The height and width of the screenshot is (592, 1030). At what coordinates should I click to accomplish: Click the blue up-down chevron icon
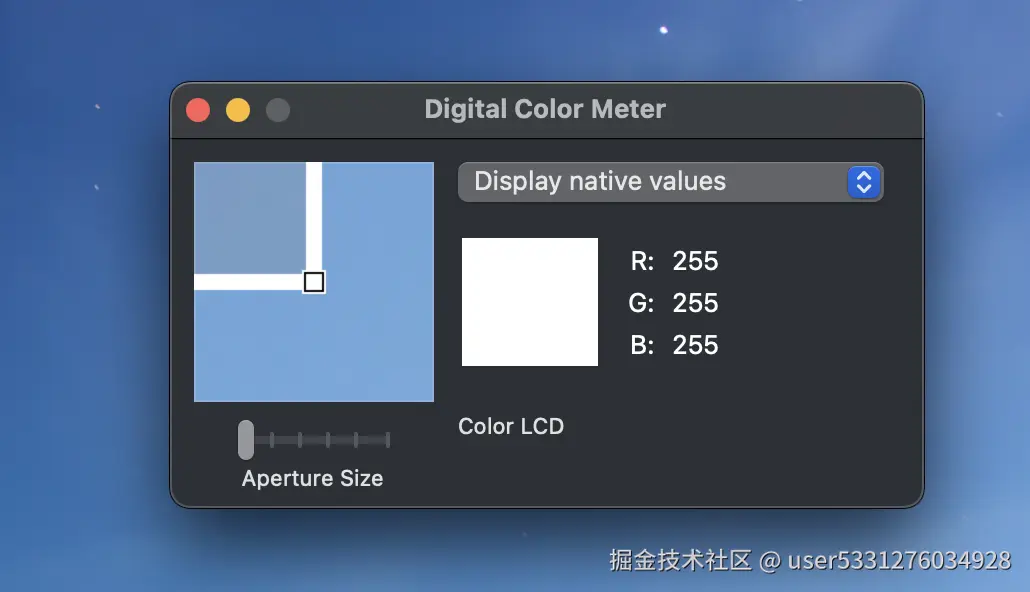864,182
